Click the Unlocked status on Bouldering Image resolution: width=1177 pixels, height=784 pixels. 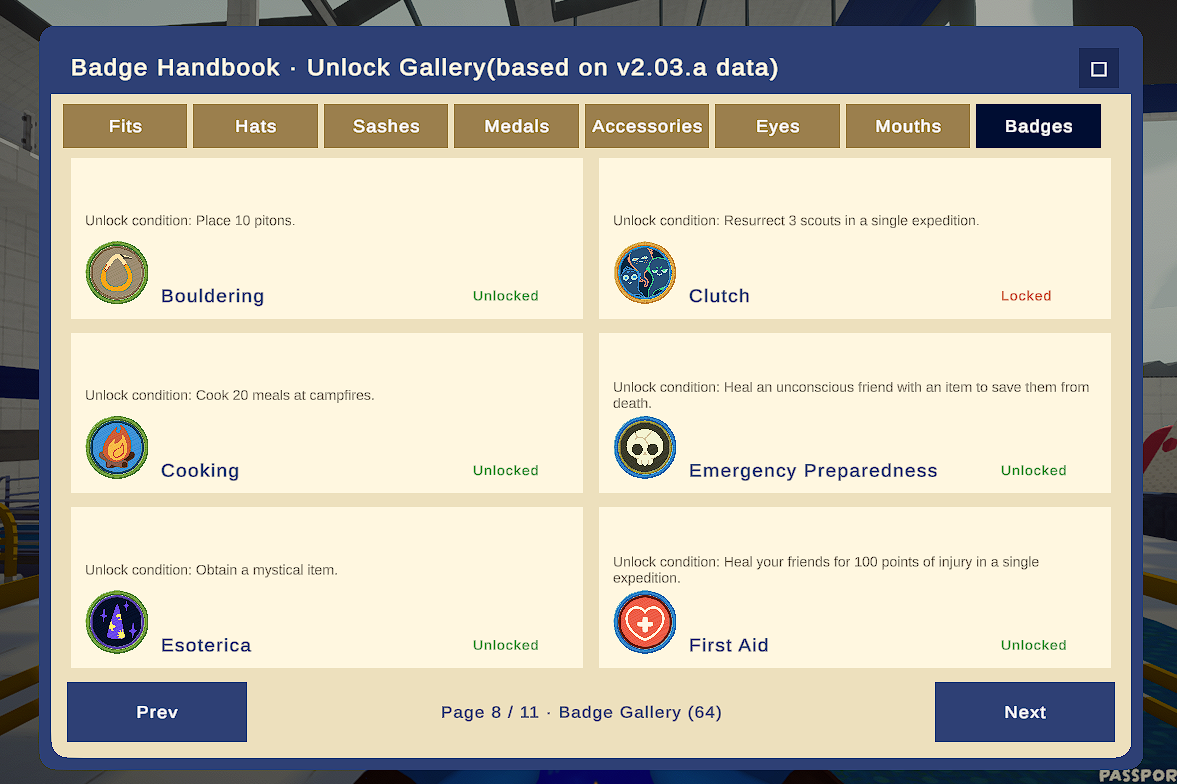coord(505,296)
